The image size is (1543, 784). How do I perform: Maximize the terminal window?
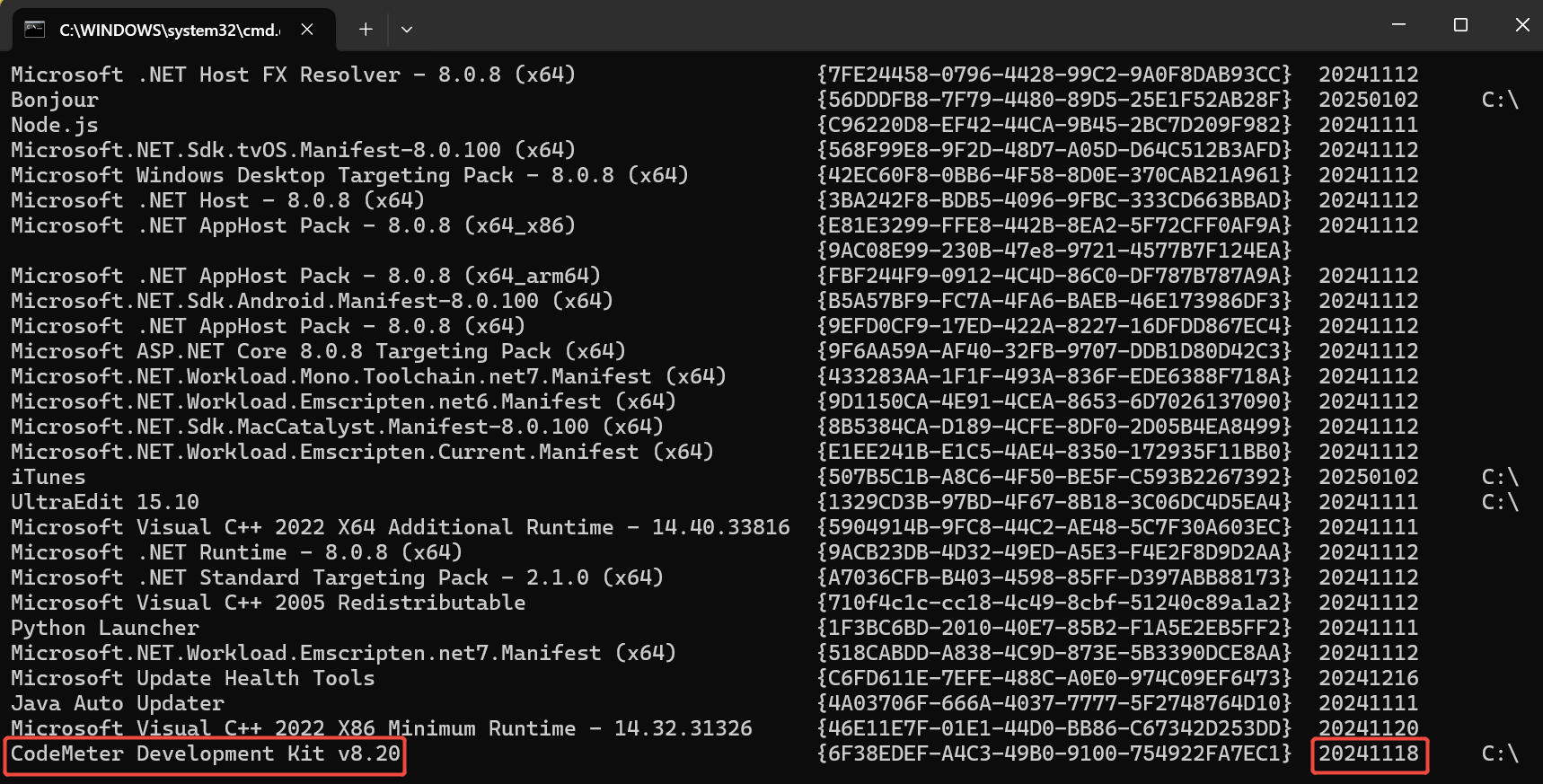tap(1460, 25)
